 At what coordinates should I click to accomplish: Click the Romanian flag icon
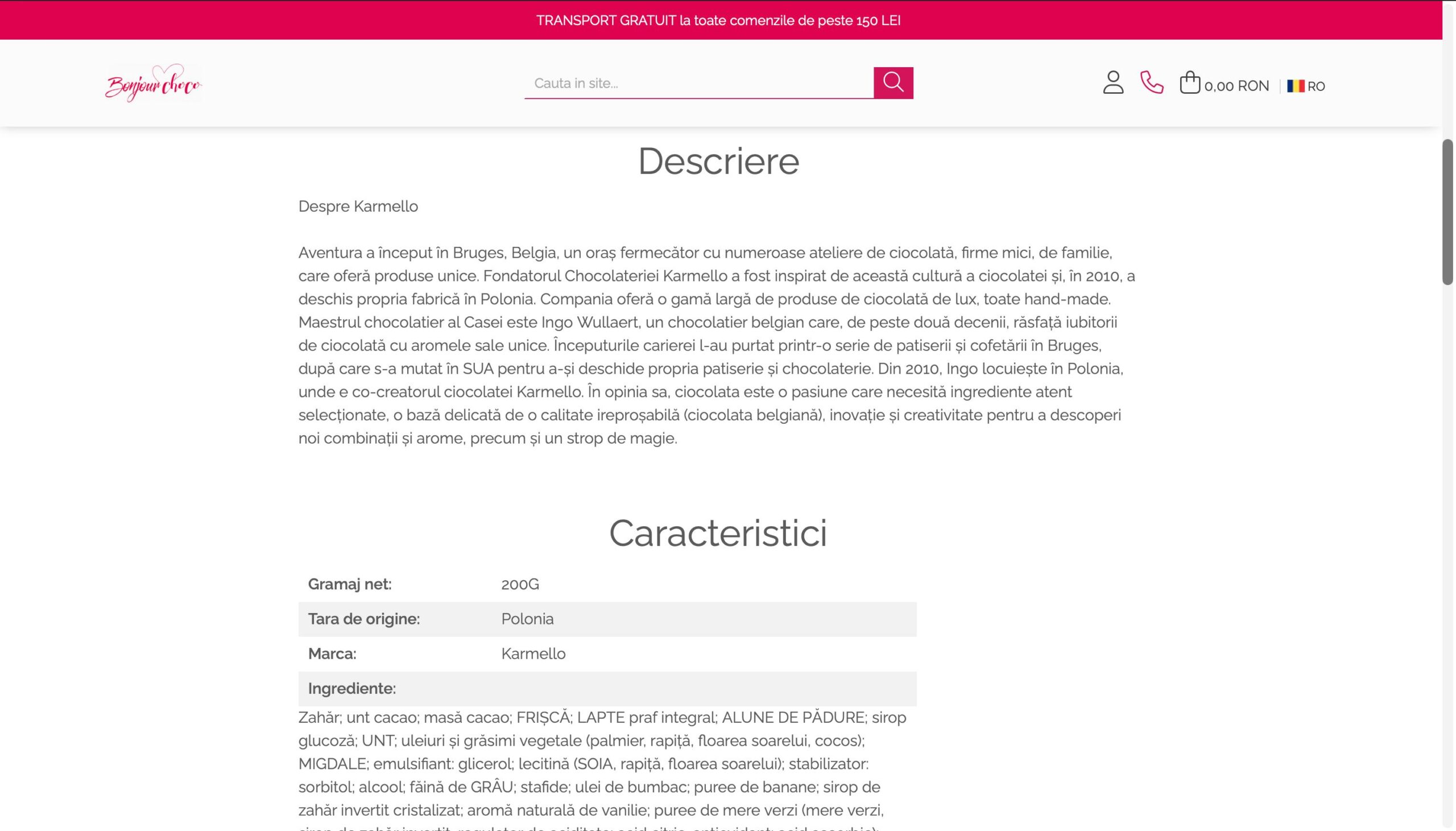coord(1296,86)
